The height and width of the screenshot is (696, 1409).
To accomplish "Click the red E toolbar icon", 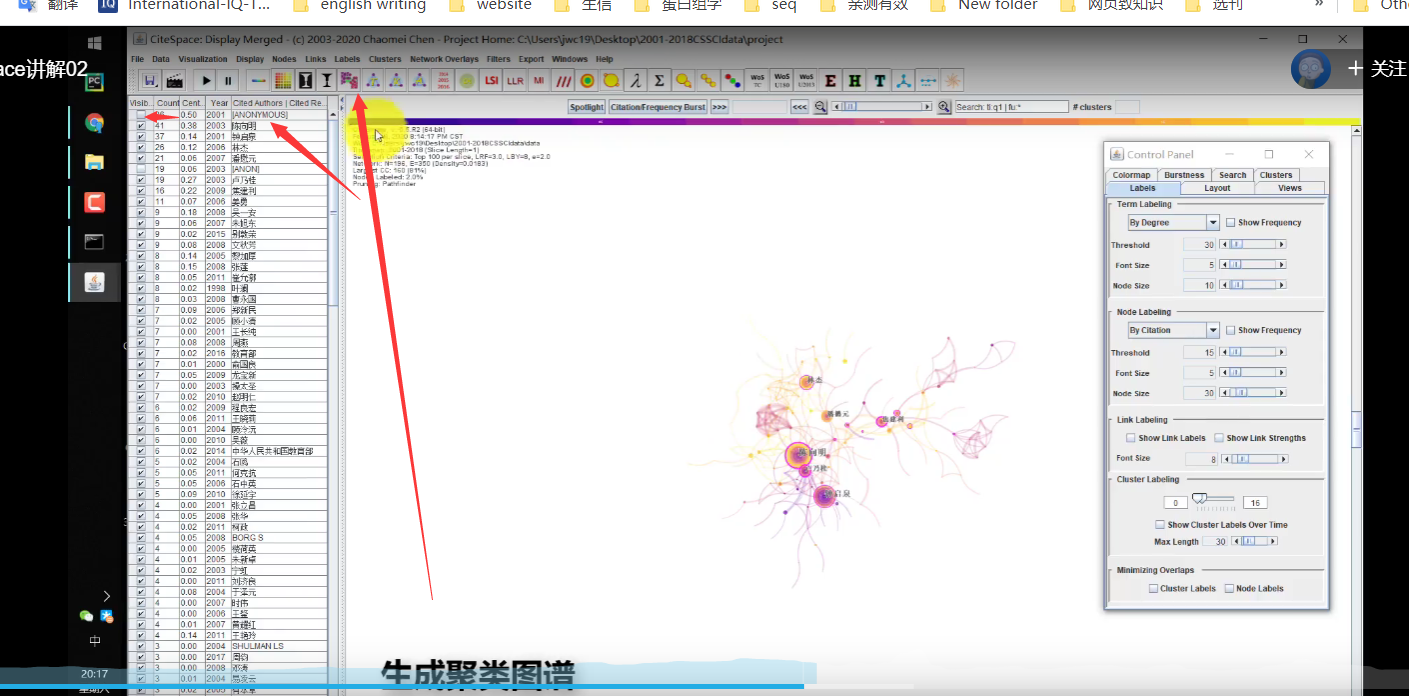I will point(830,80).
